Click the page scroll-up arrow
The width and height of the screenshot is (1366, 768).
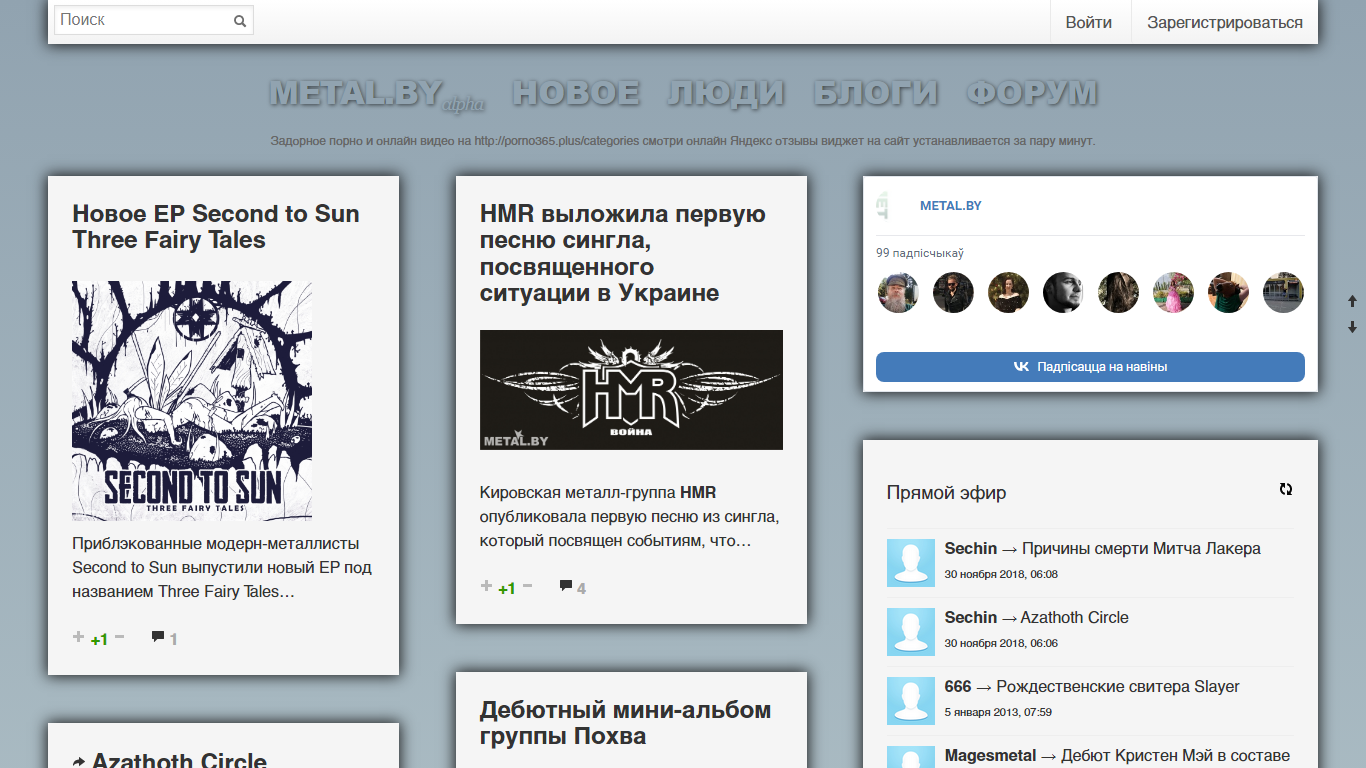pyautogui.click(x=1353, y=301)
